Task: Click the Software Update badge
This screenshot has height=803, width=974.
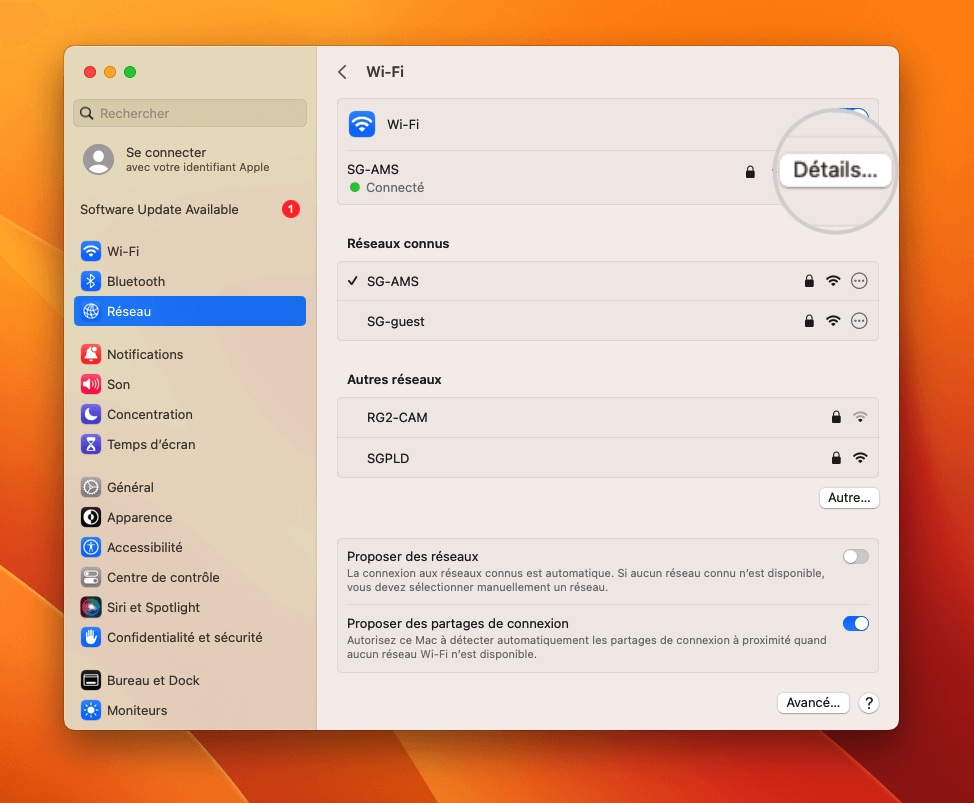Action: pos(291,209)
